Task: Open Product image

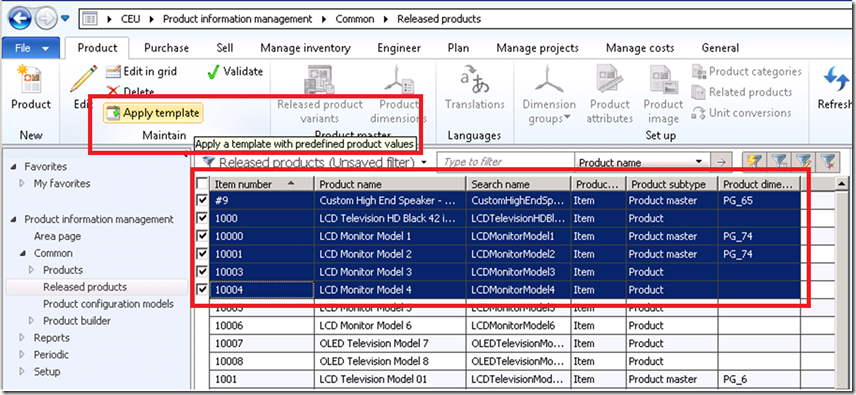Action: (x=663, y=95)
